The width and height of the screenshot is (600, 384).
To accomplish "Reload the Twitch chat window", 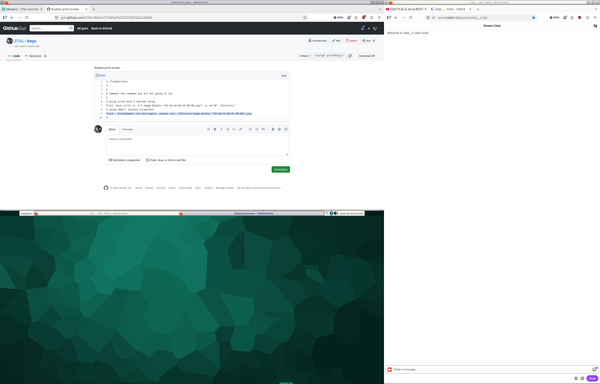I will pyautogui.click(x=411, y=18).
